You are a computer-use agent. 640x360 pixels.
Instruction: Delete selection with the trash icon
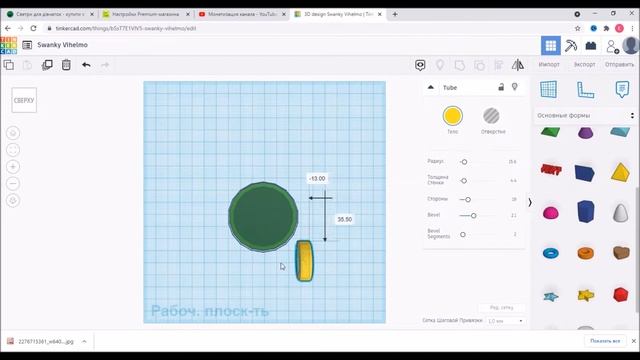pos(66,65)
